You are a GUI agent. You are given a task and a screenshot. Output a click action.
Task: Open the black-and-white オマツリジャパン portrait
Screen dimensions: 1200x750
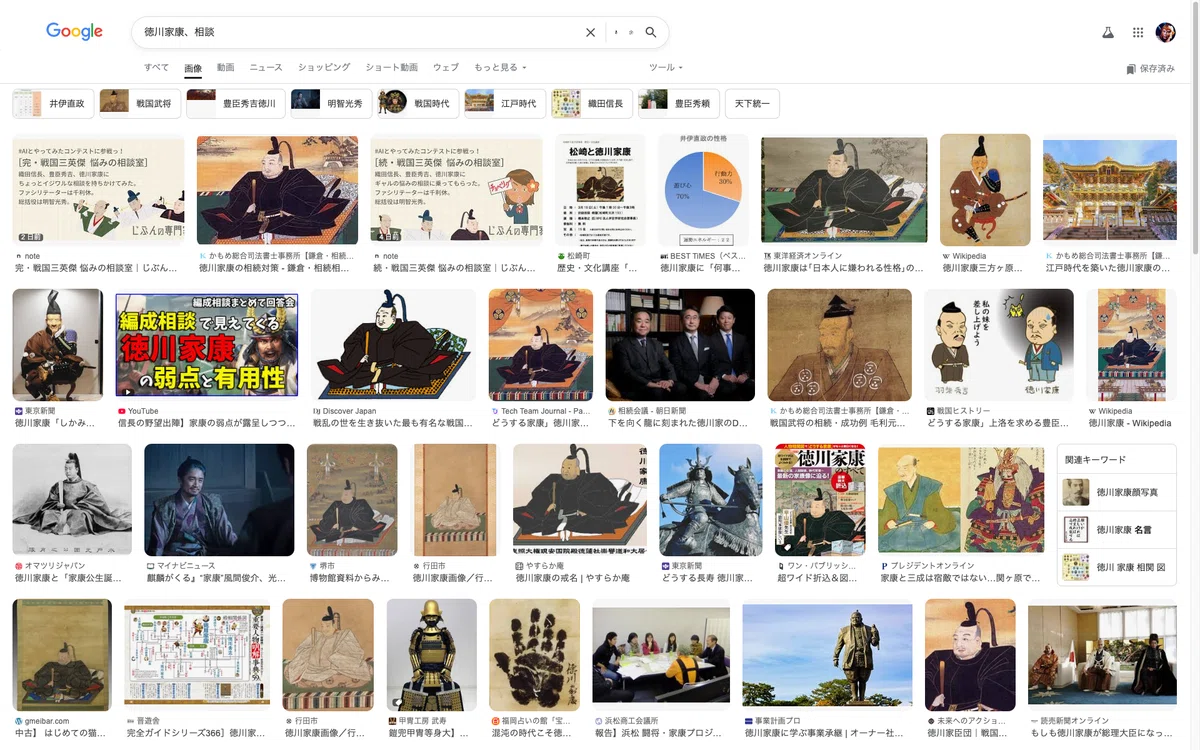72,500
